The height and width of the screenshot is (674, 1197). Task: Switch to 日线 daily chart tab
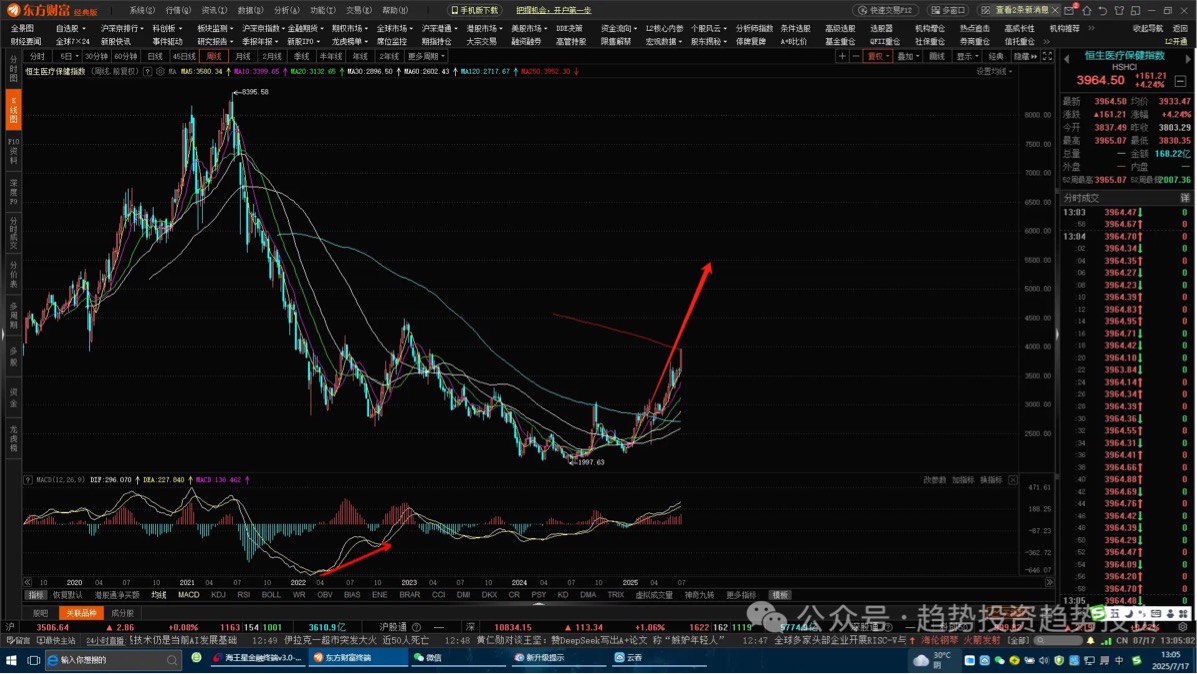click(x=155, y=56)
